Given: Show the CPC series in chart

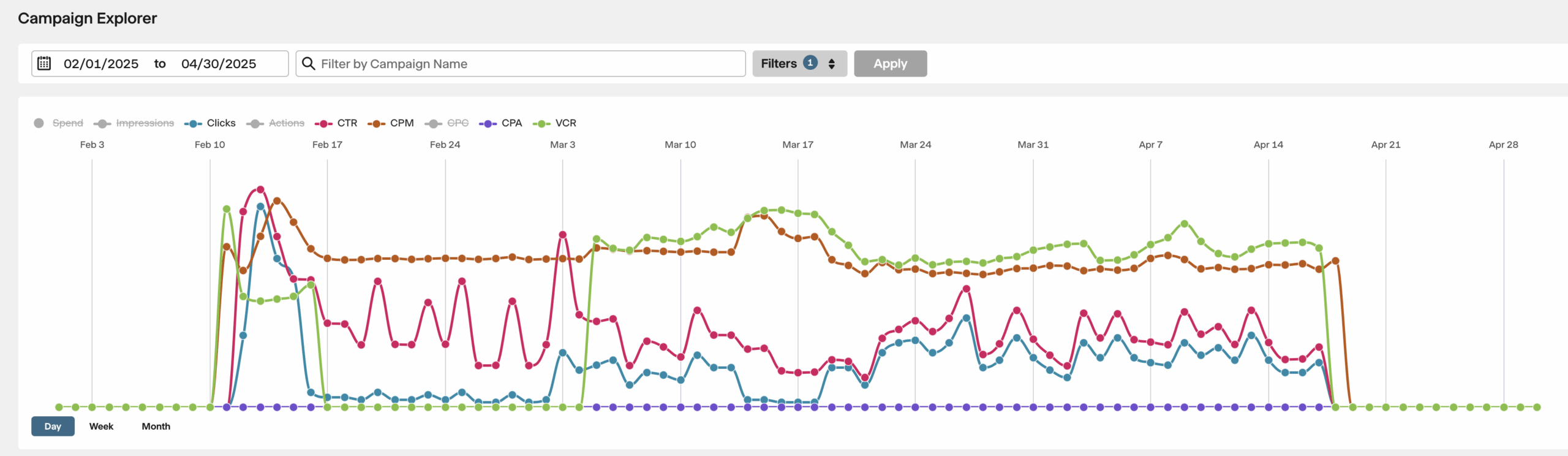Looking at the screenshot, I should pyautogui.click(x=457, y=123).
